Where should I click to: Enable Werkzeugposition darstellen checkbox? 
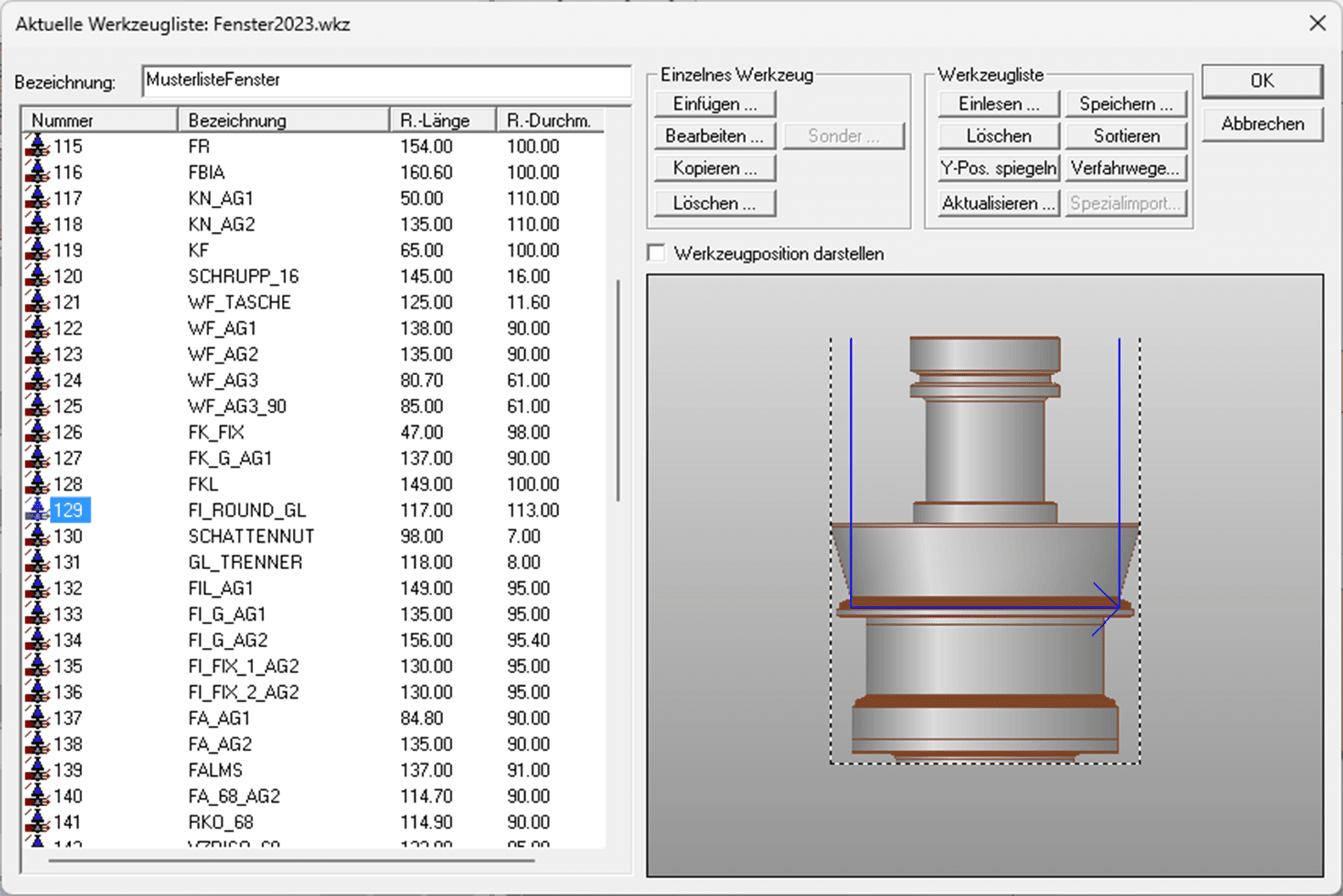(x=656, y=253)
